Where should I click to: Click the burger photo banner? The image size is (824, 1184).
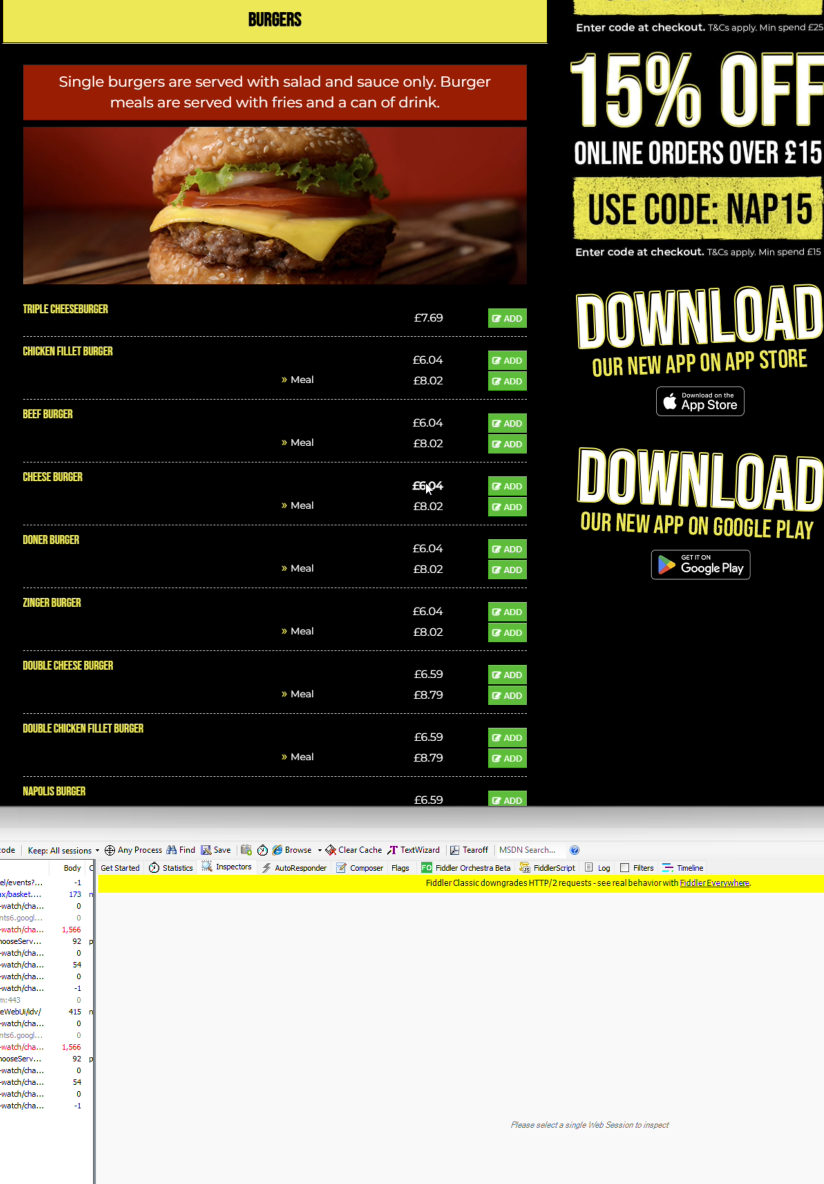tap(275, 205)
